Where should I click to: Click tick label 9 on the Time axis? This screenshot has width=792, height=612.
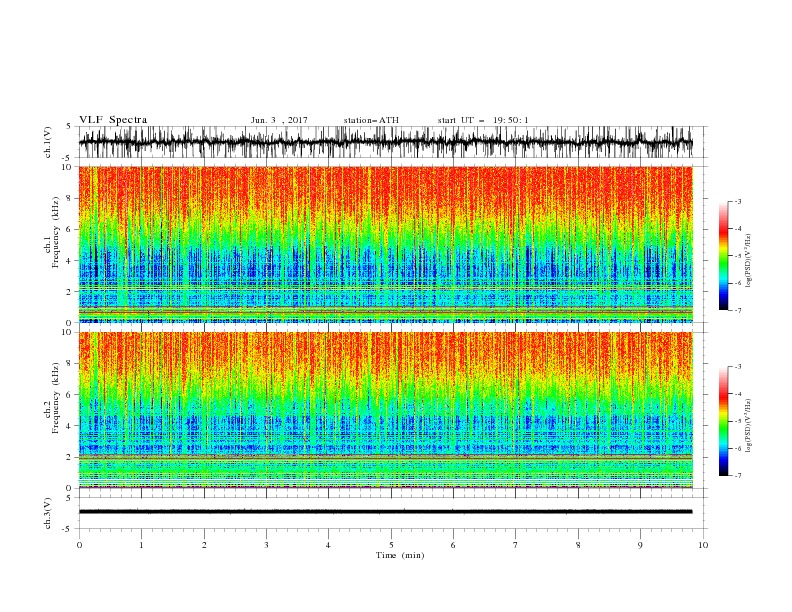tap(640, 545)
